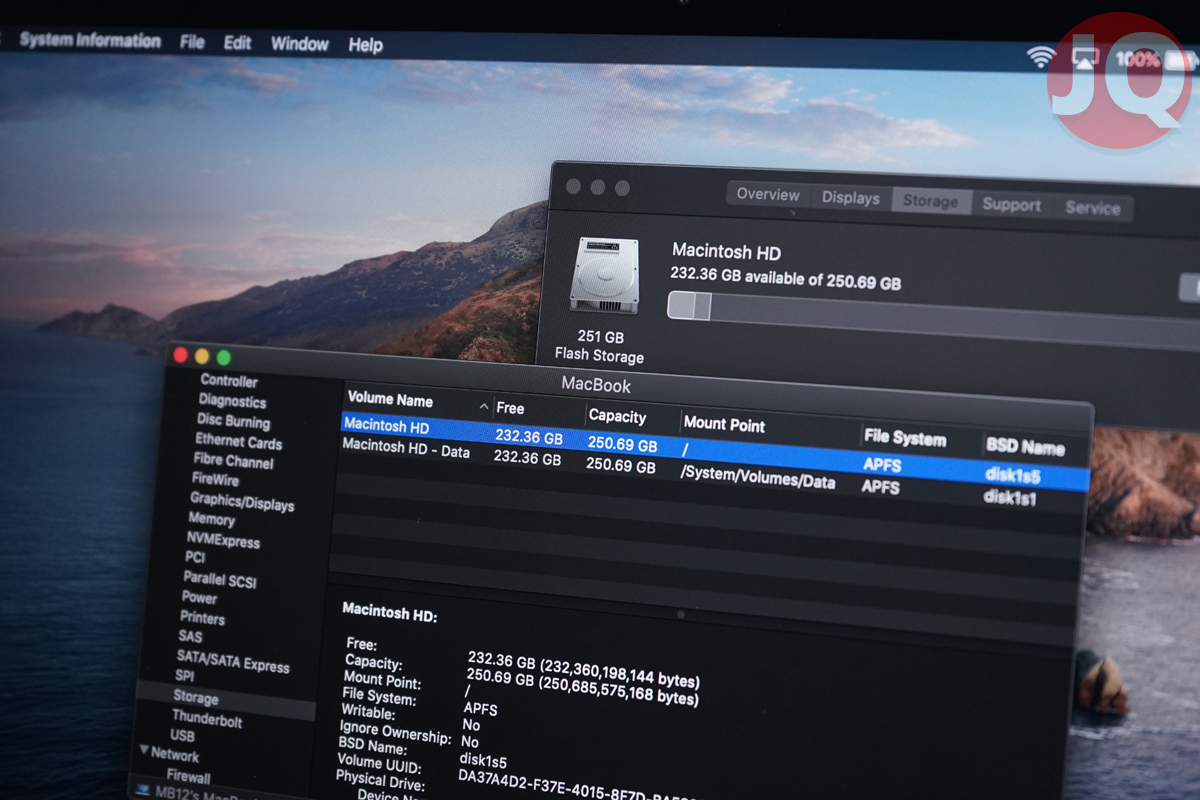The height and width of the screenshot is (800, 1200).
Task: Select Firewall under Network
Action: point(188,776)
